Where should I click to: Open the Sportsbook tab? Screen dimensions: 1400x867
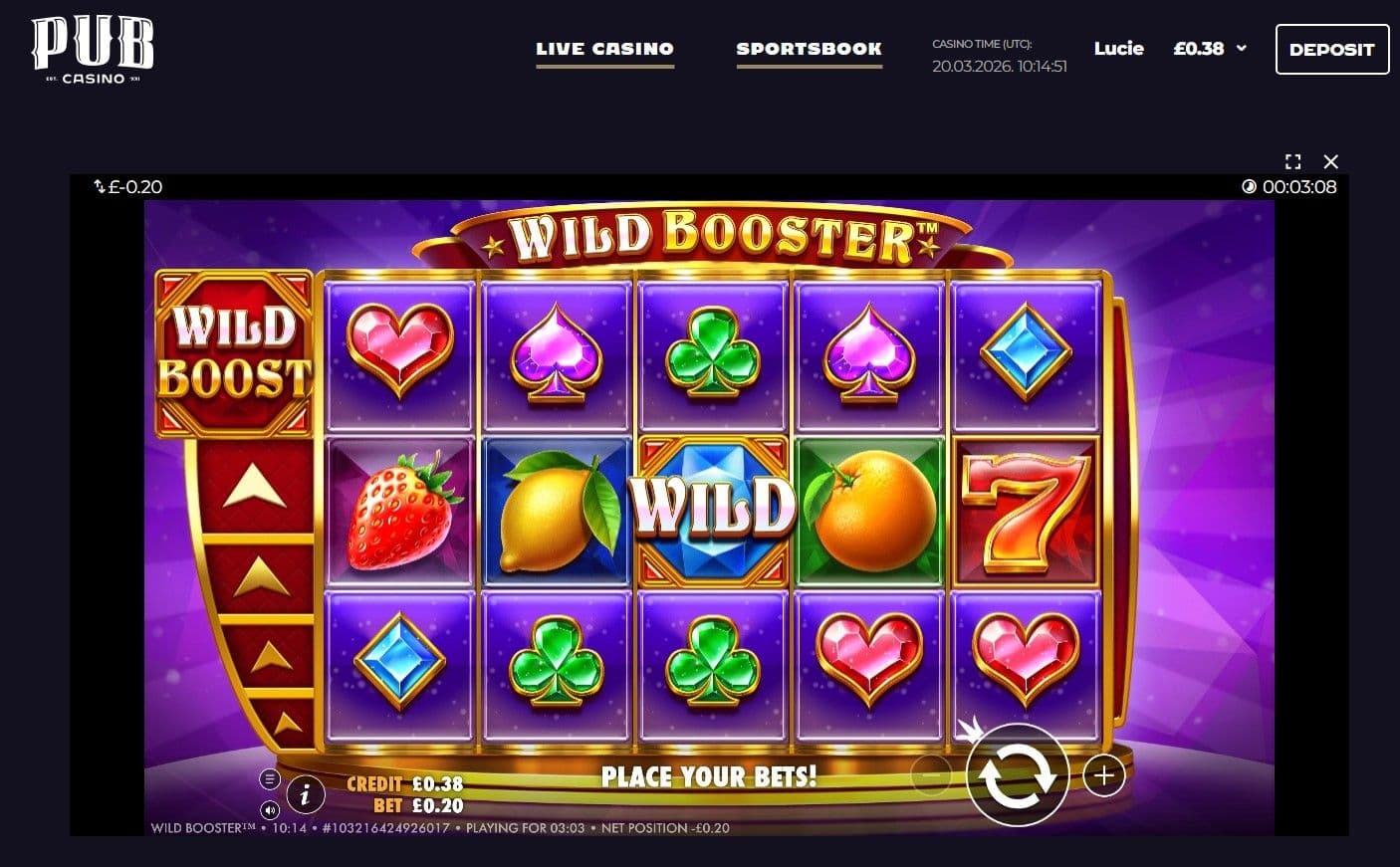809,49
